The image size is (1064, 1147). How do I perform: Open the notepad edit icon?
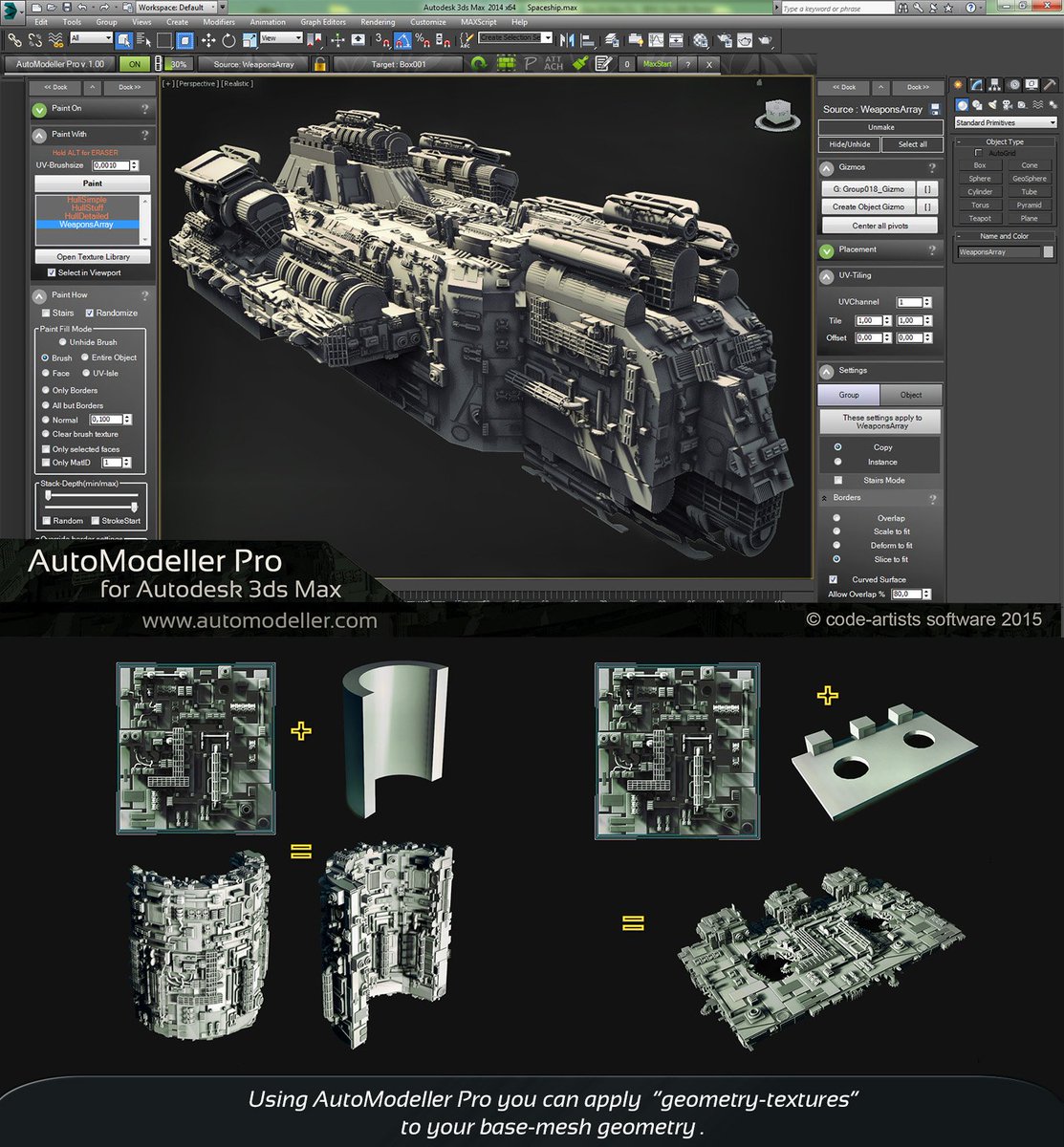coord(603,64)
